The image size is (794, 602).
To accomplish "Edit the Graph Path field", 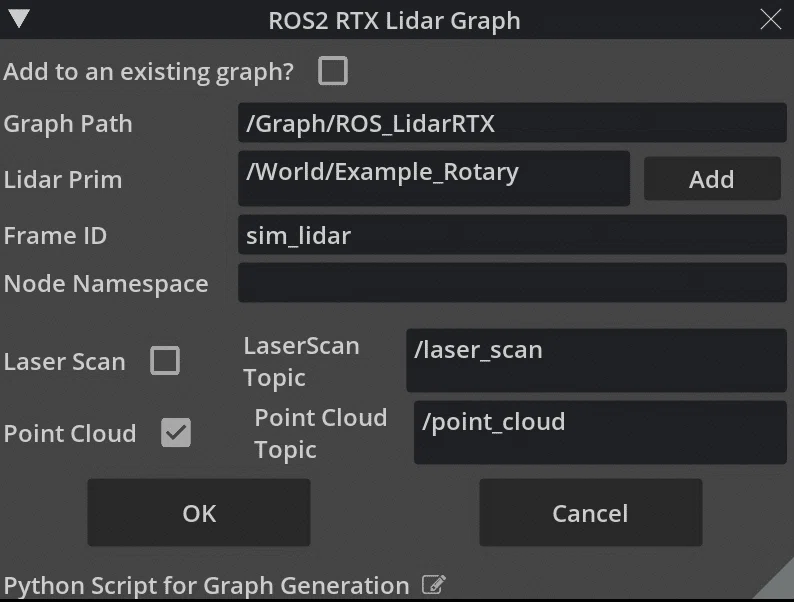I will (x=512, y=123).
